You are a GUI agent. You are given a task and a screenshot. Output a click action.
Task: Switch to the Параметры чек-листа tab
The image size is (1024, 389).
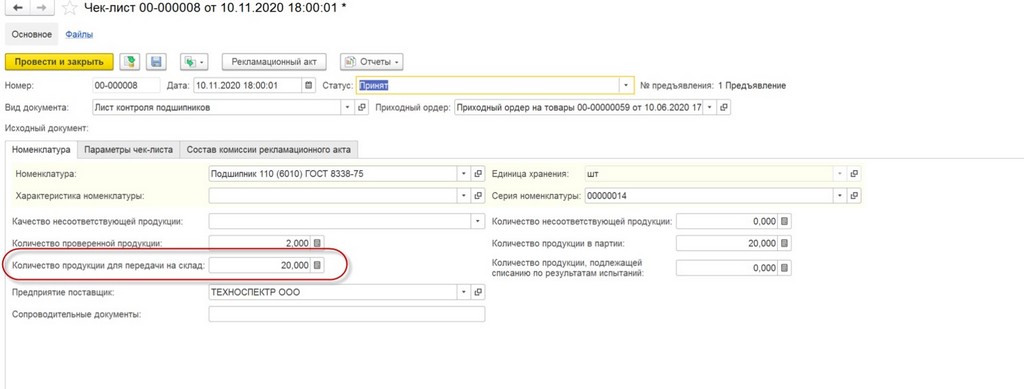(129, 149)
